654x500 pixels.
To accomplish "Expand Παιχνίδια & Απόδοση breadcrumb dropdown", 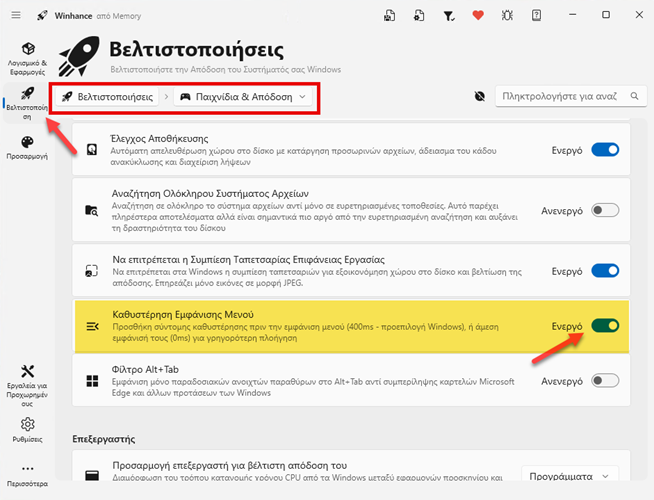I will pyautogui.click(x=243, y=97).
